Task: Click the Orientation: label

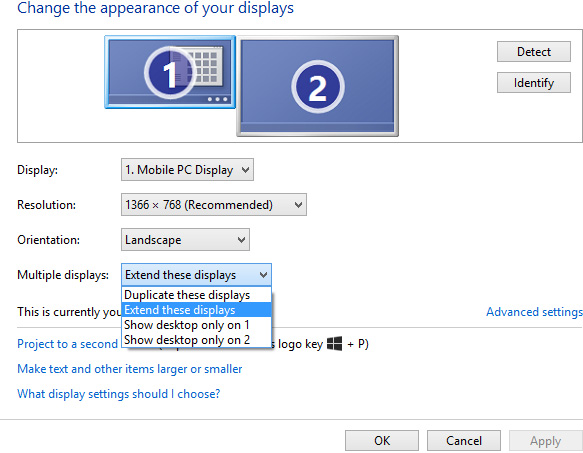Action: coord(49,240)
